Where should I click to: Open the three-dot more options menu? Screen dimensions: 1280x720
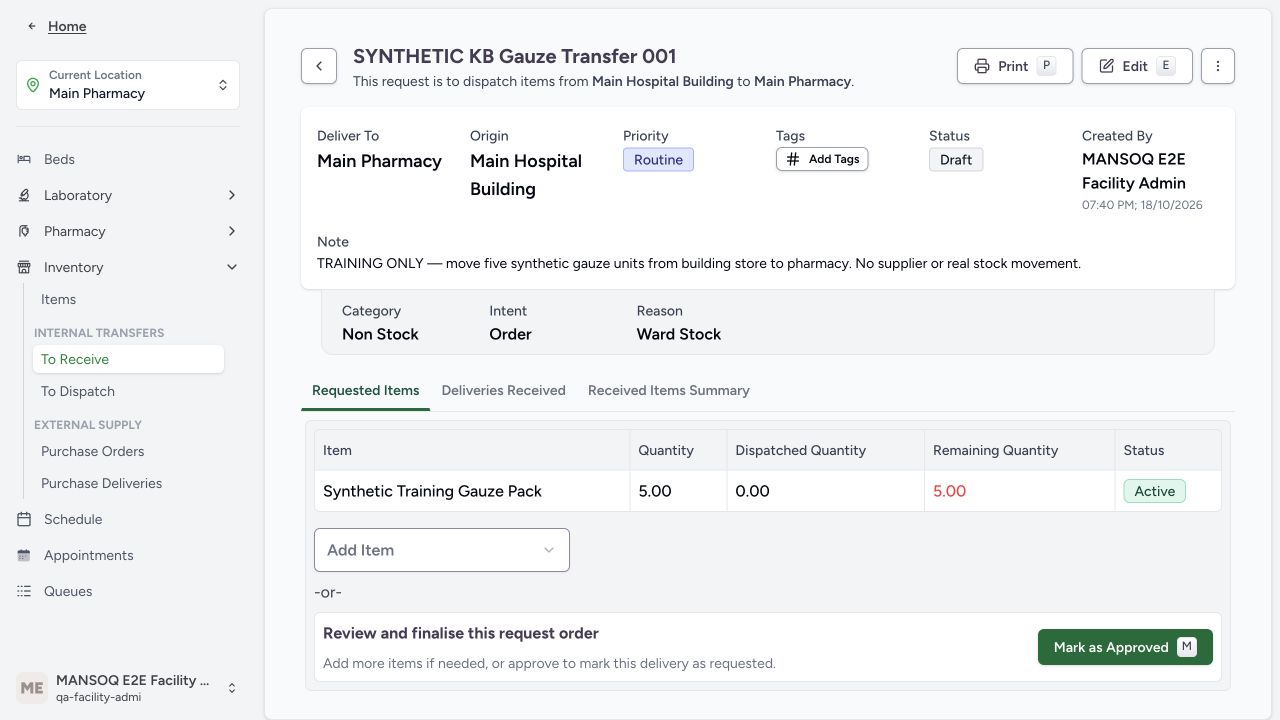pos(1218,66)
